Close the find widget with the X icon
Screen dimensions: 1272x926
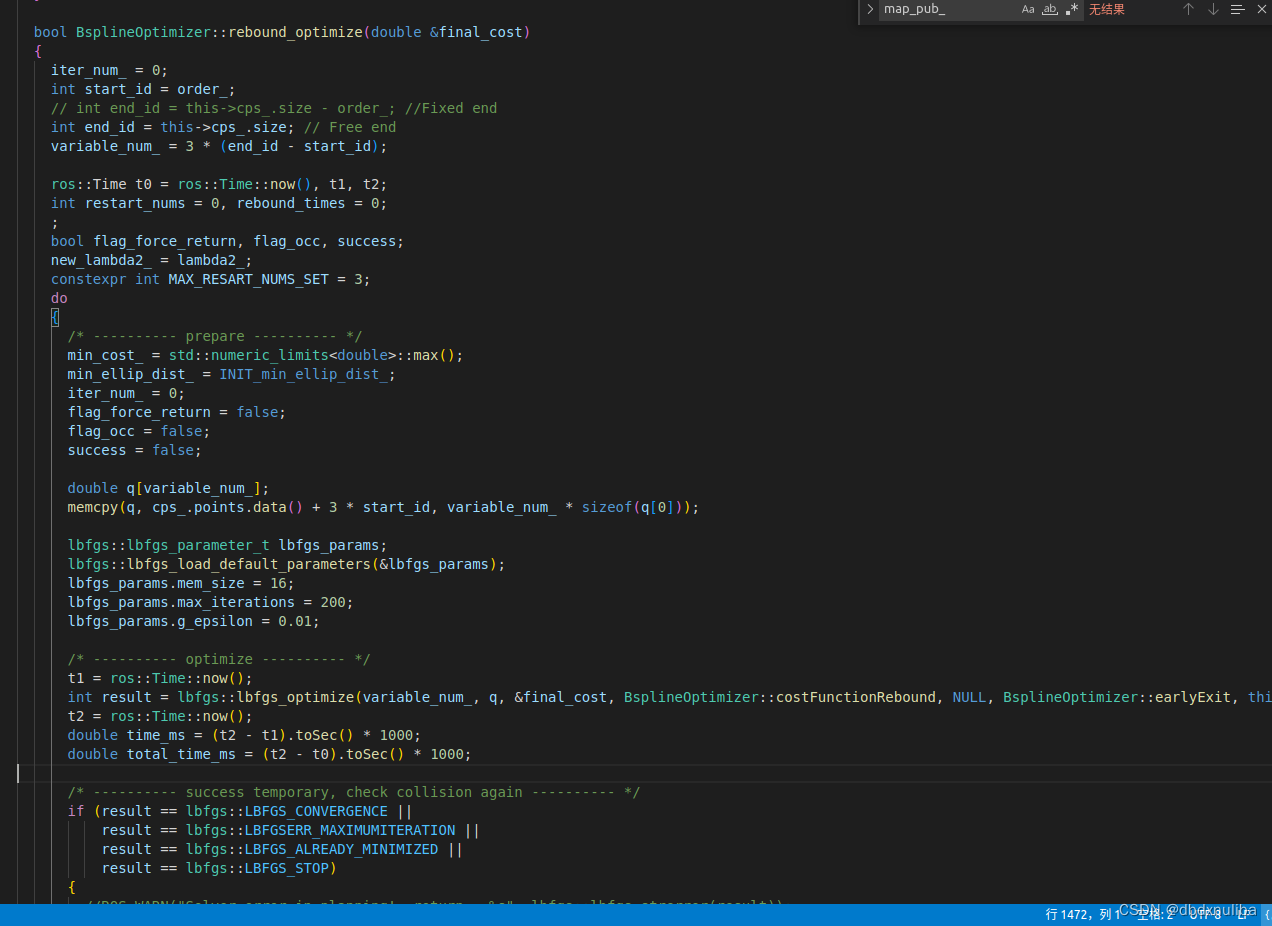[x=1261, y=10]
